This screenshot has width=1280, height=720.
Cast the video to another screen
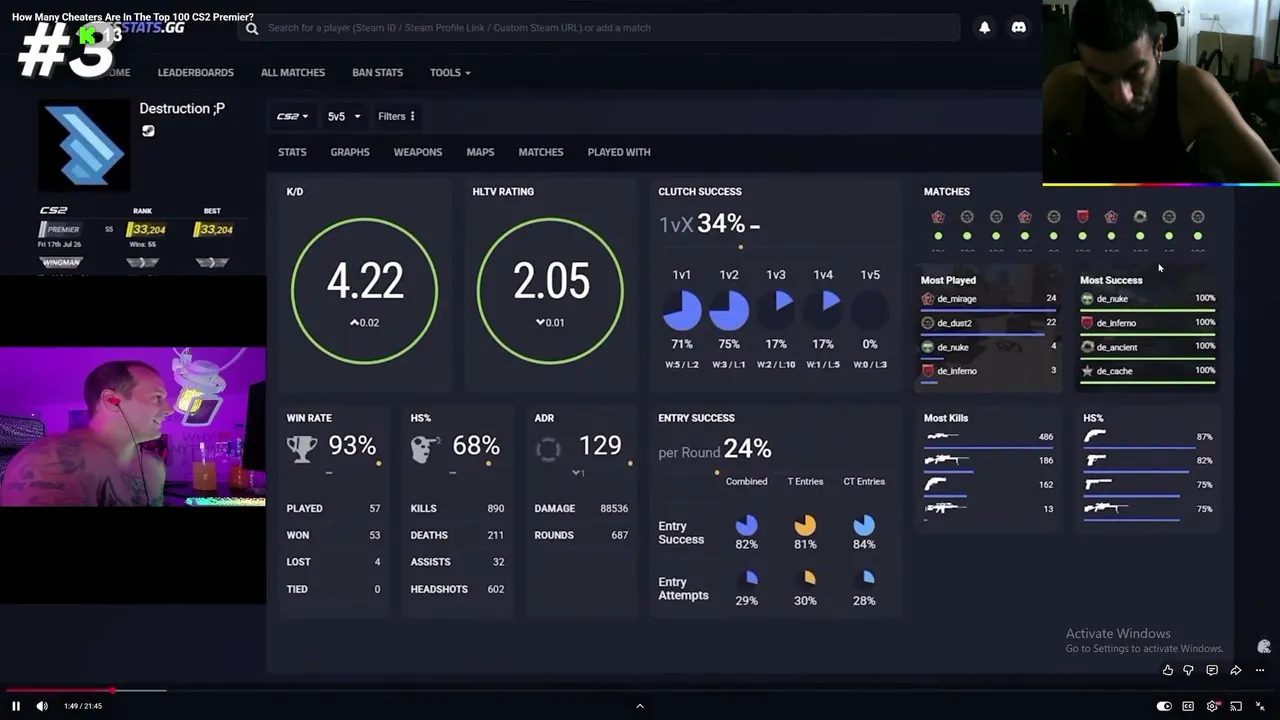click(x=1236, y=706)
